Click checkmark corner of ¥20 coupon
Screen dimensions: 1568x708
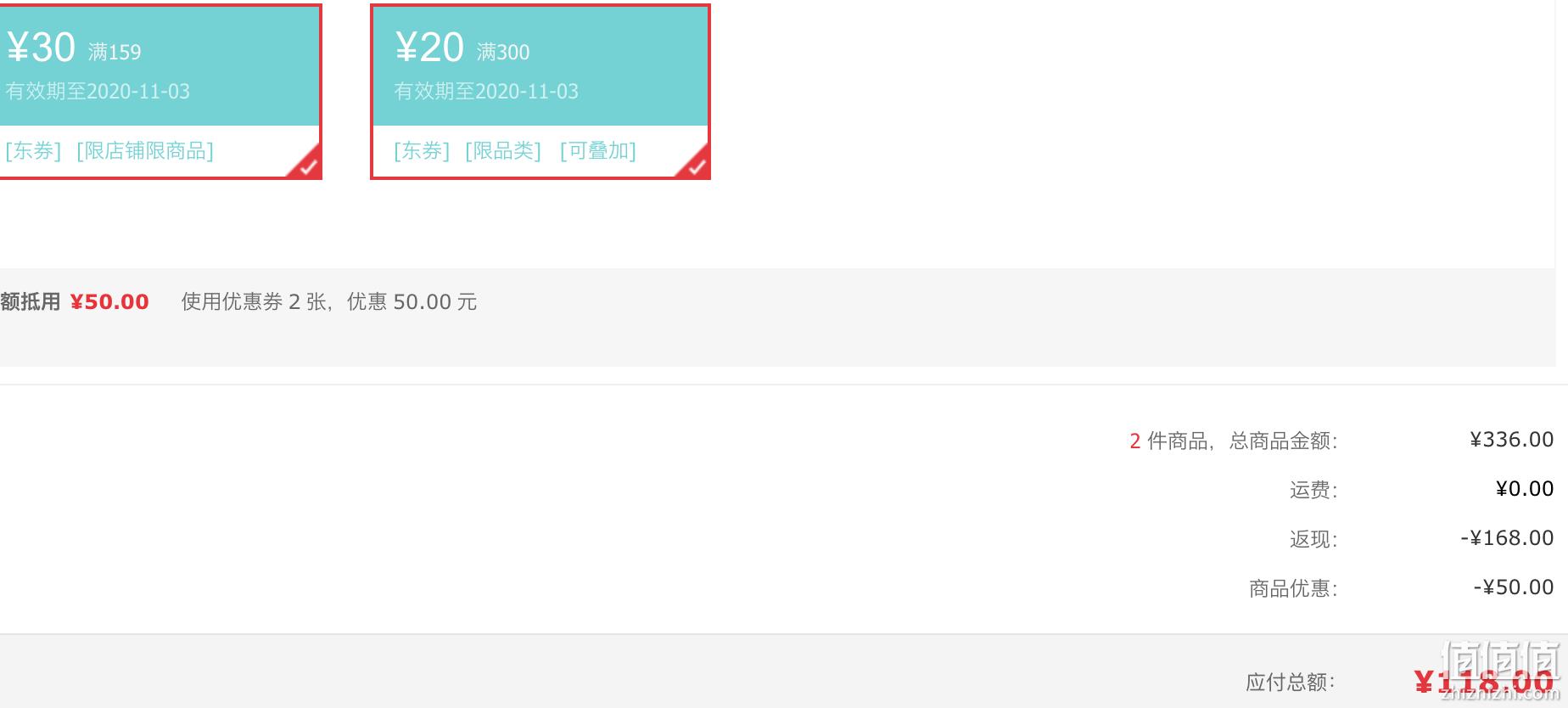pos(695,164)
